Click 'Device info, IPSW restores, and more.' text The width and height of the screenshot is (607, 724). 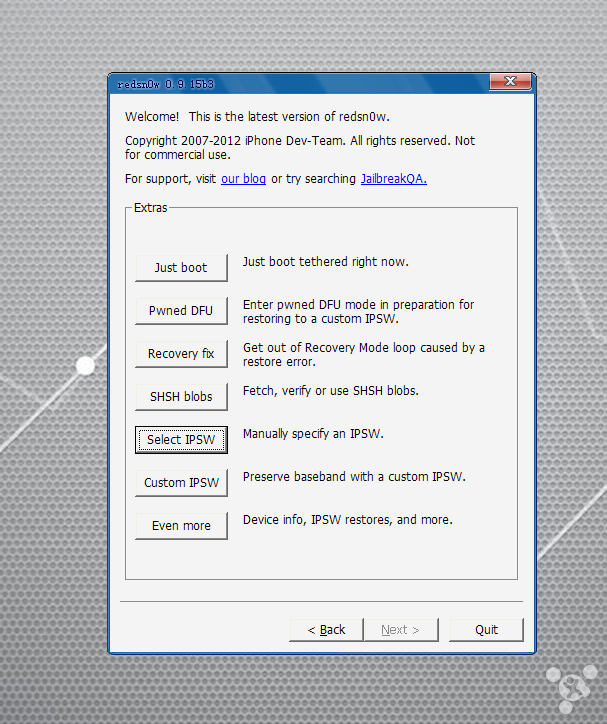click(348, 520)
